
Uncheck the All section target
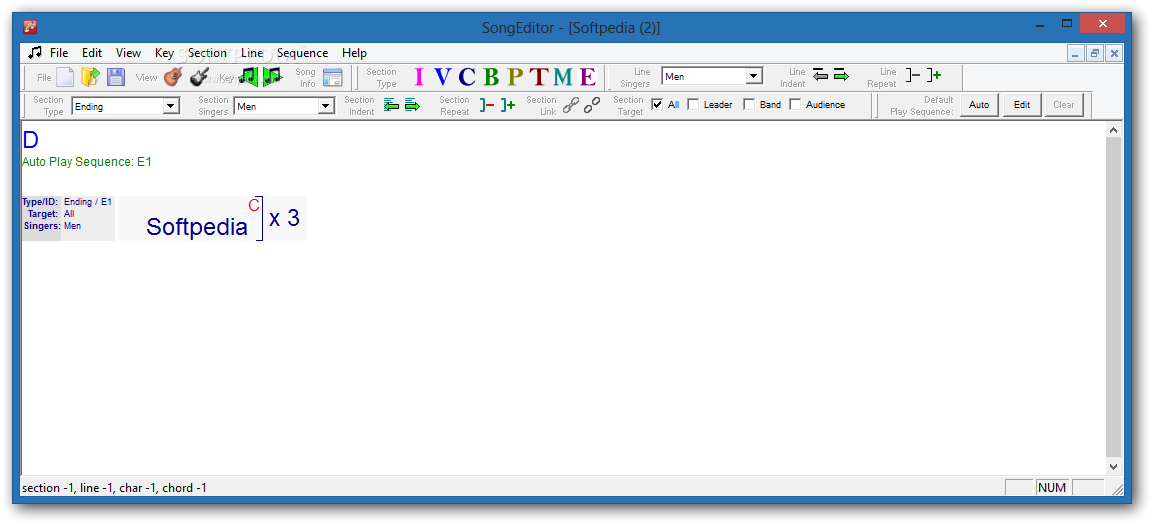click(658, 104)
